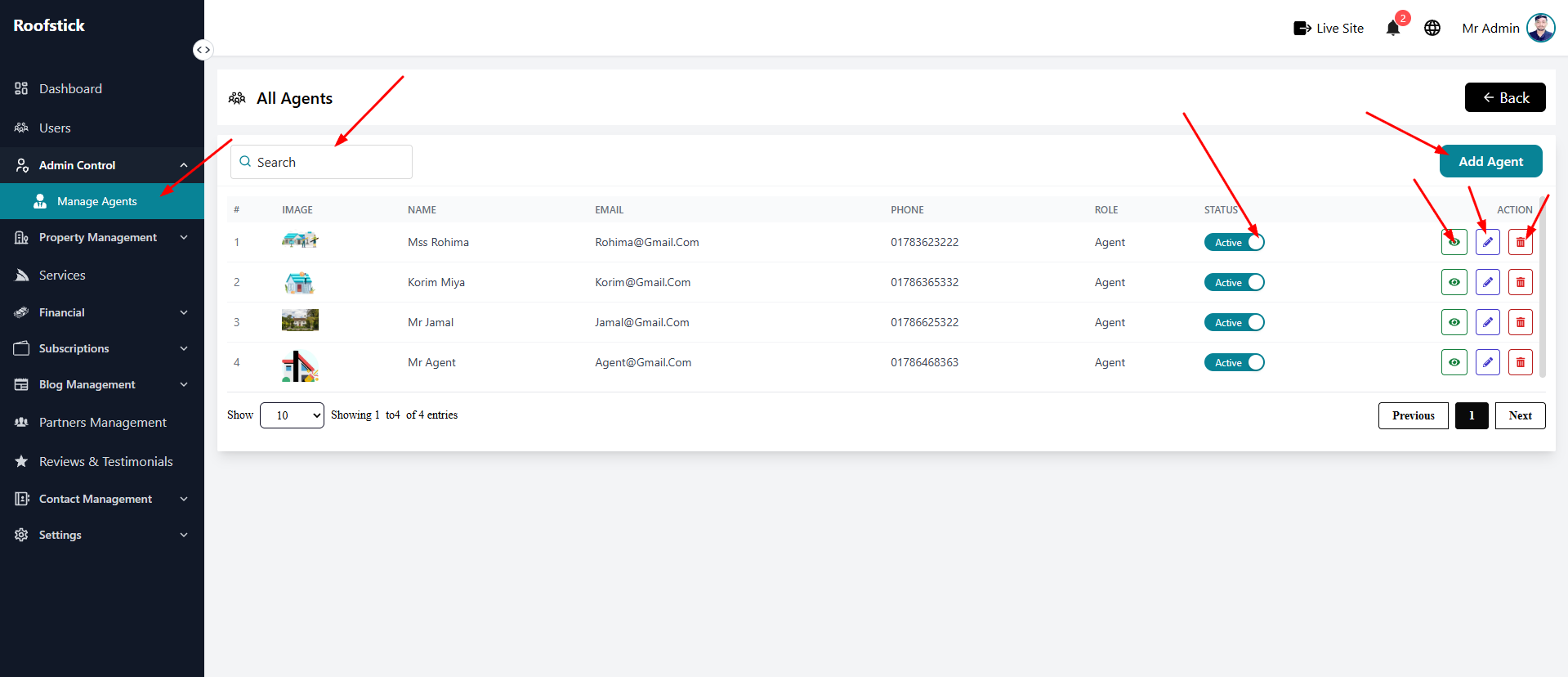Click the Korim Miya agent image thumbnail
This screenshot has width=1568, height=677.
click(x=300, y=282)
